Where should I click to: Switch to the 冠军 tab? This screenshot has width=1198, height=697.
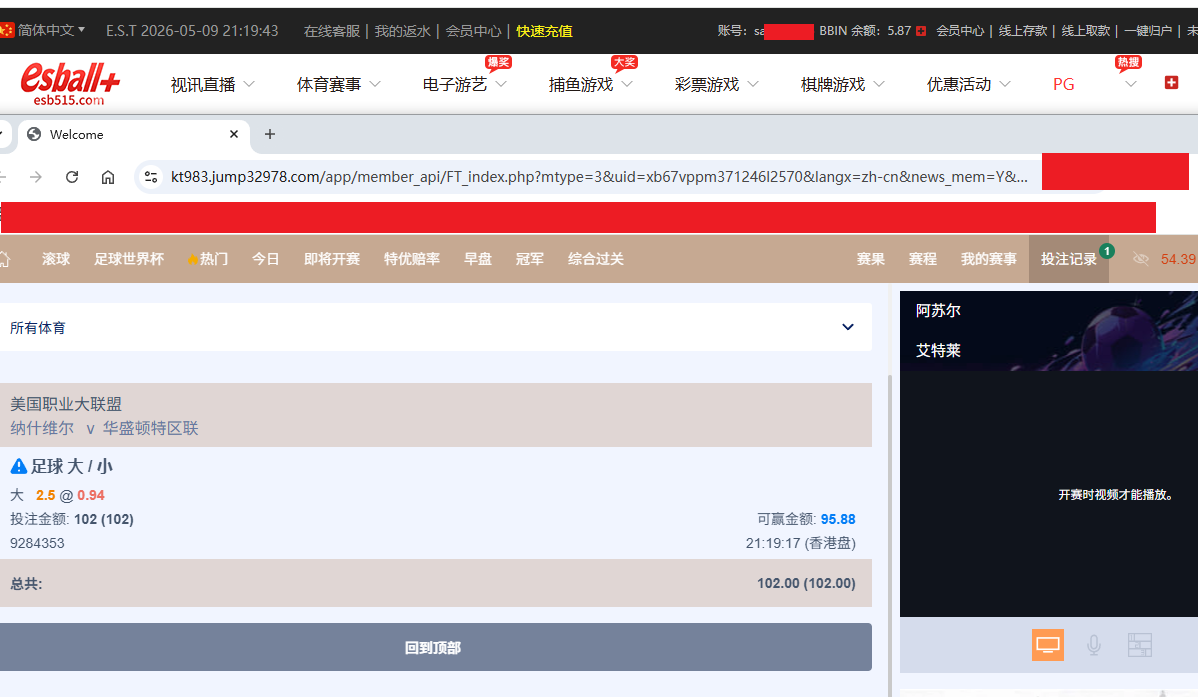529,259
